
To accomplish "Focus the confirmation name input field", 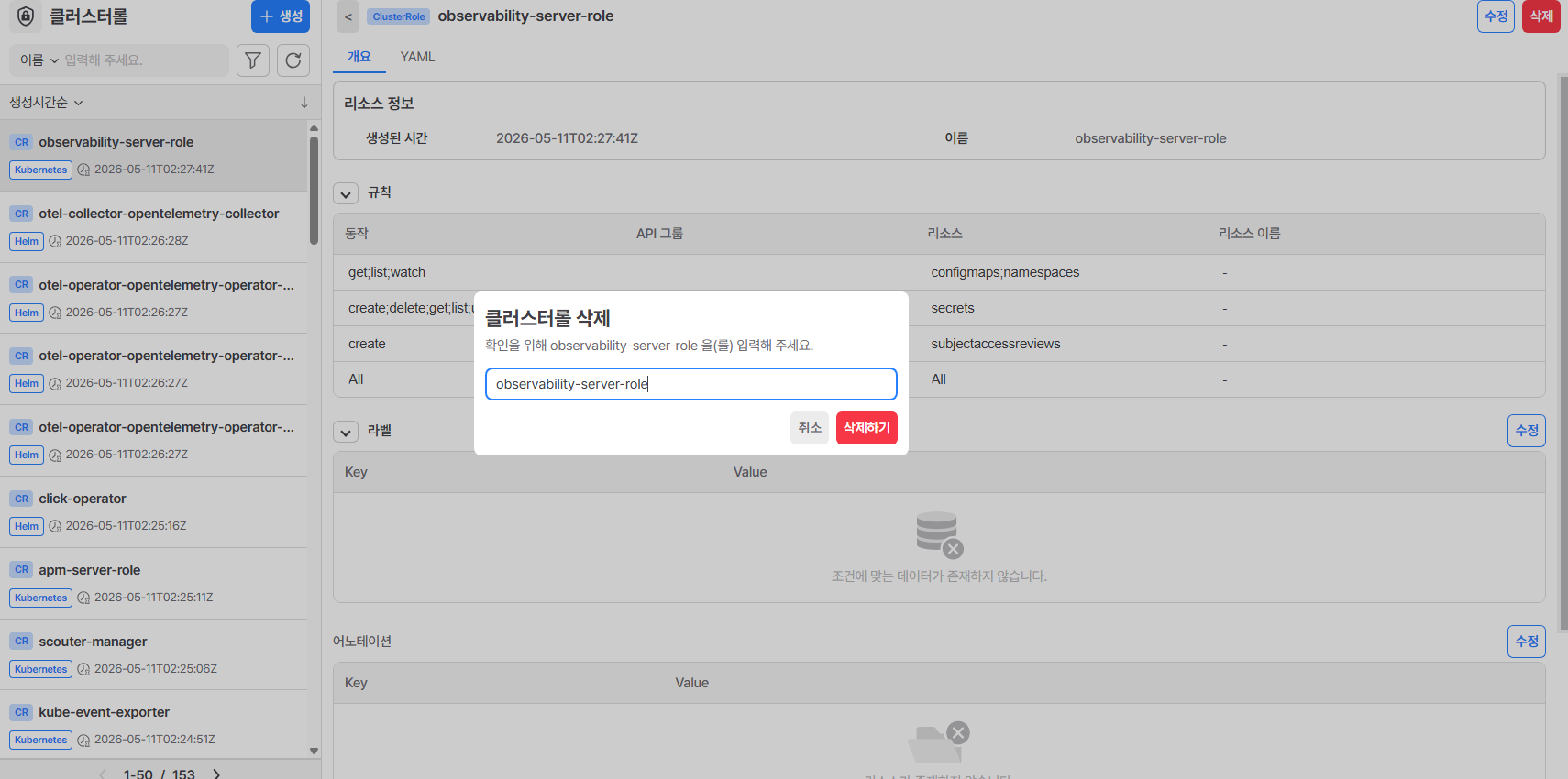I will (x=691, y=384).
